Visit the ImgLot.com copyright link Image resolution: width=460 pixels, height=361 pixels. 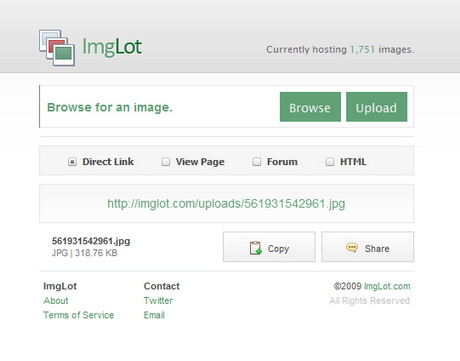coord(387,286)
